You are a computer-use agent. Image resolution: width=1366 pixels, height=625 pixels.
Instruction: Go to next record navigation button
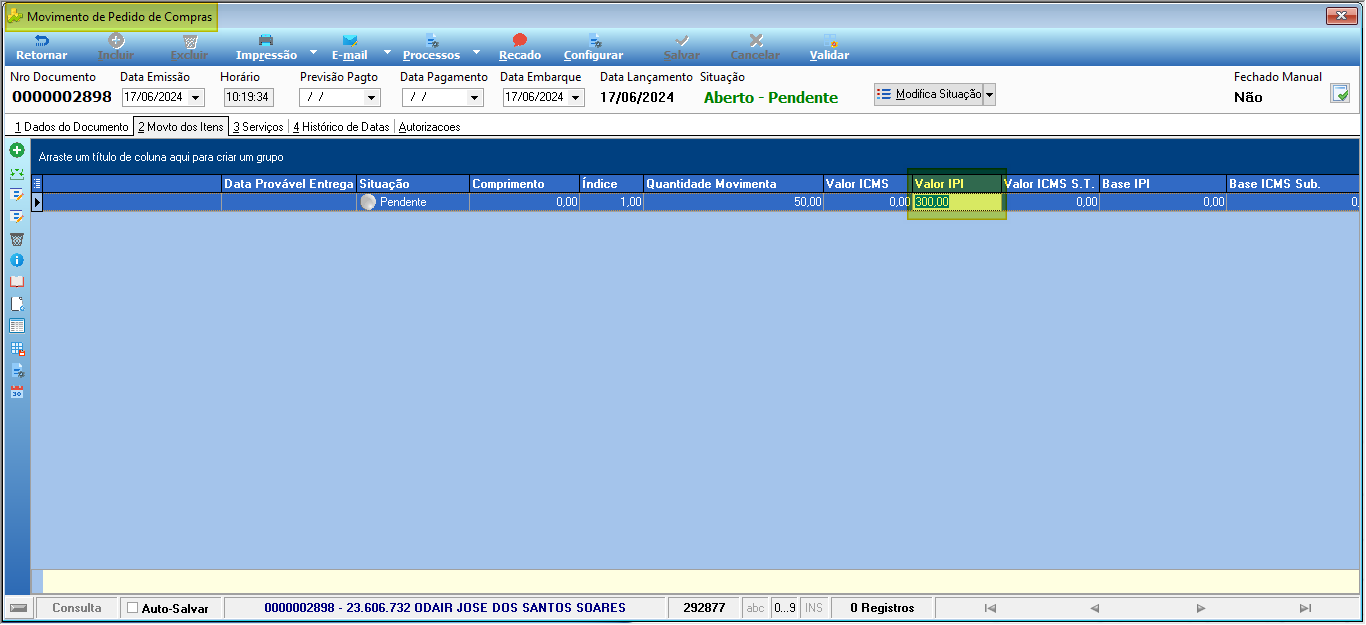pyautogui.click(x=1200, y=608)
